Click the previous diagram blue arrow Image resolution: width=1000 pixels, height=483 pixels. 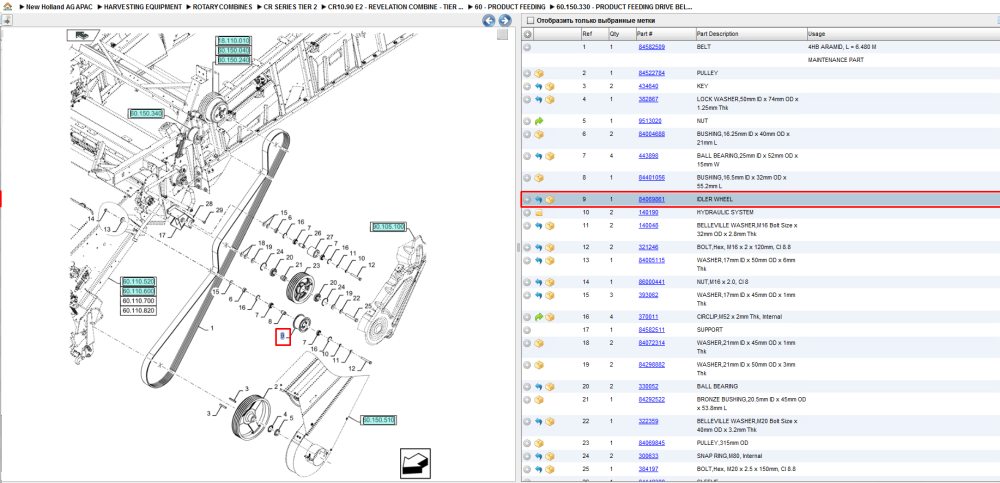tap(489, 20)
